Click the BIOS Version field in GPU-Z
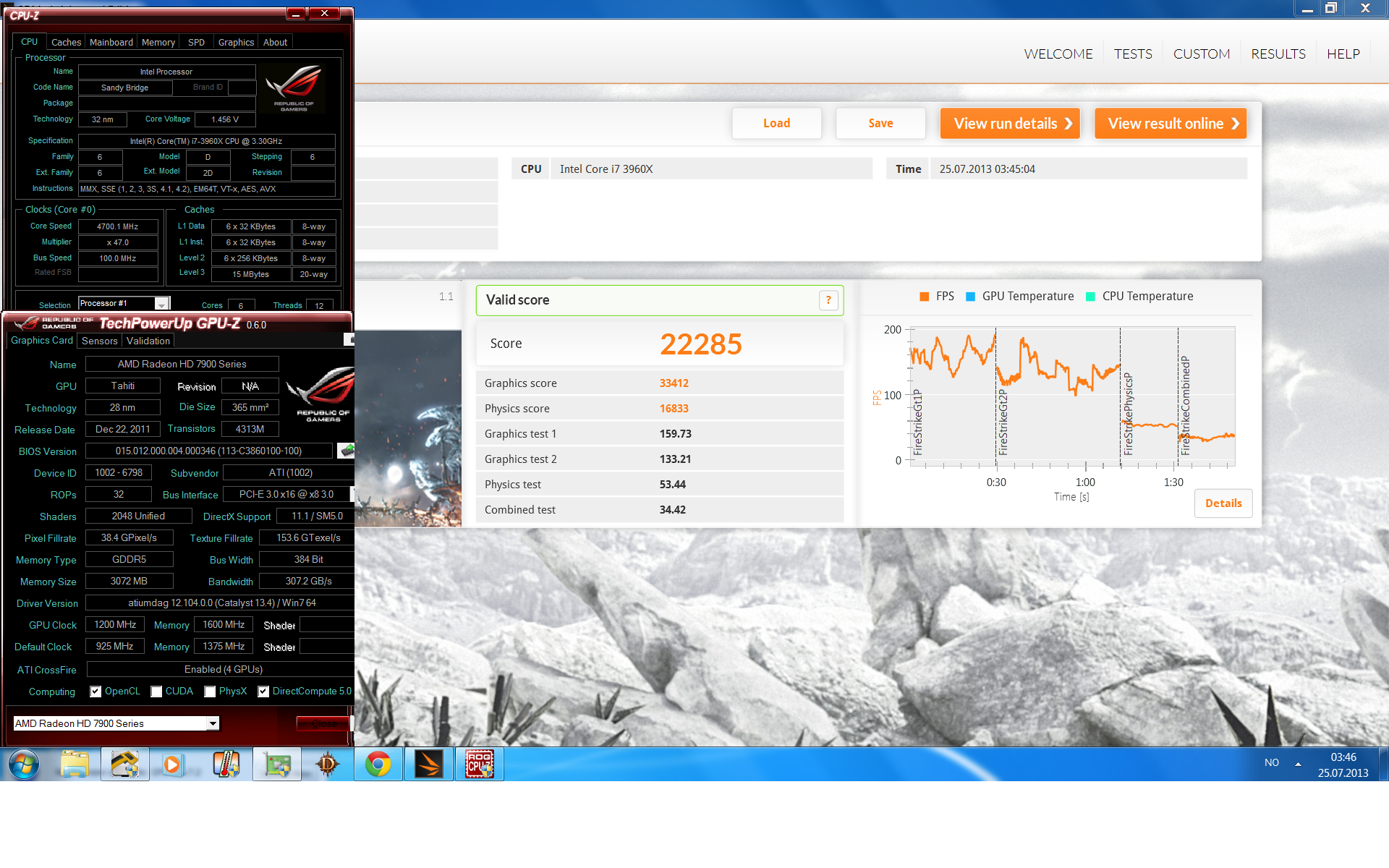The image size is (1389, 868). click(209, 451)
